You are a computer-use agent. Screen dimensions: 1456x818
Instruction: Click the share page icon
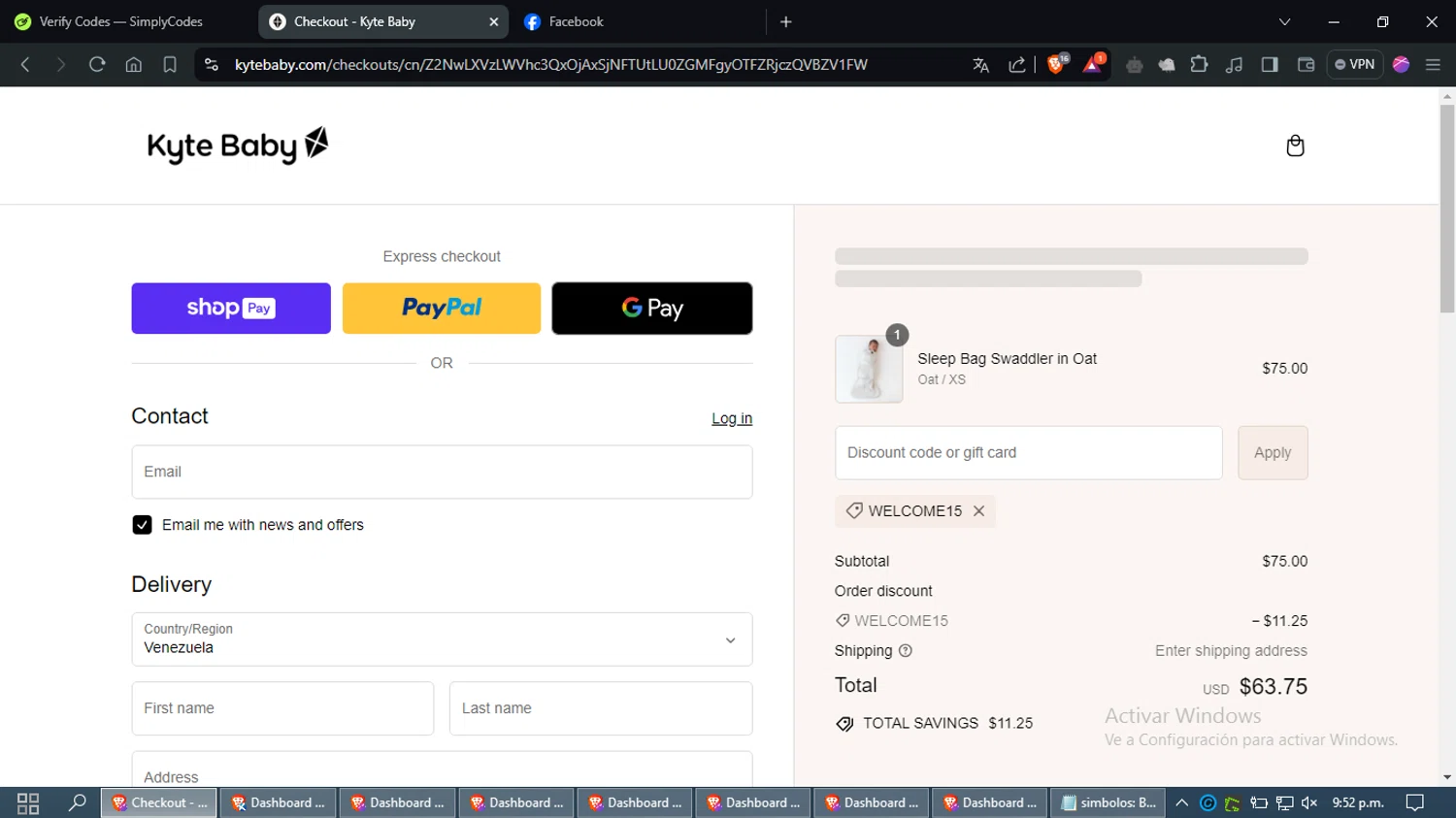pyautogui.click(x=1017, y=65)
